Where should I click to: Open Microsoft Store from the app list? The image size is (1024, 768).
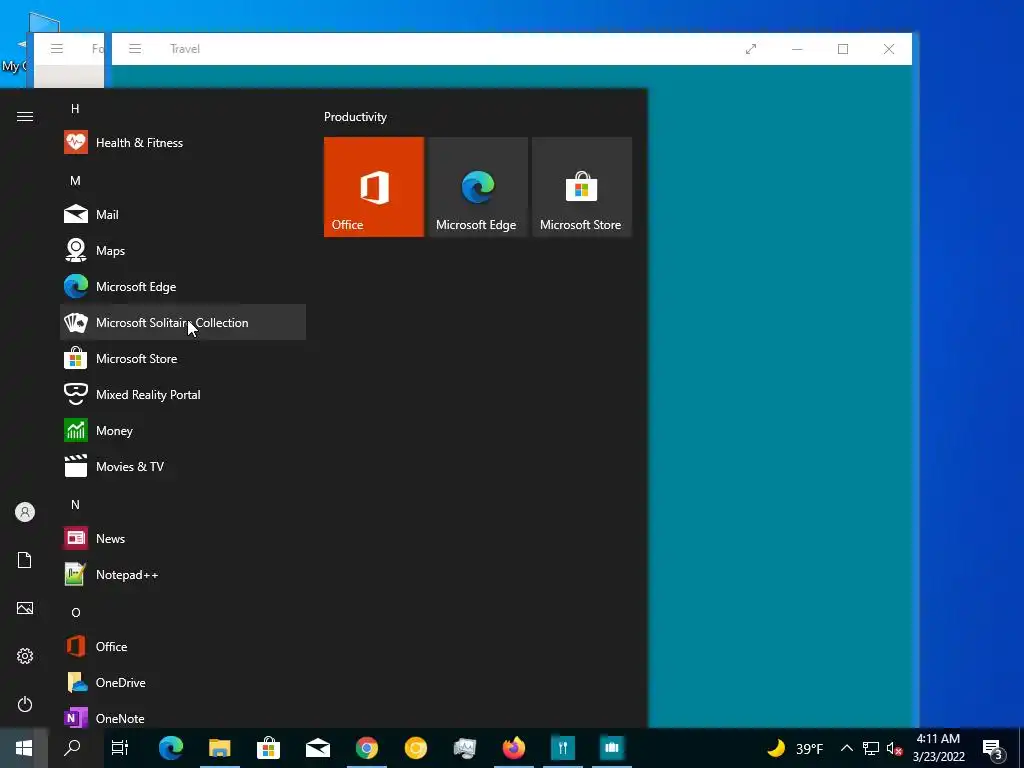click(x=183, y=358)
